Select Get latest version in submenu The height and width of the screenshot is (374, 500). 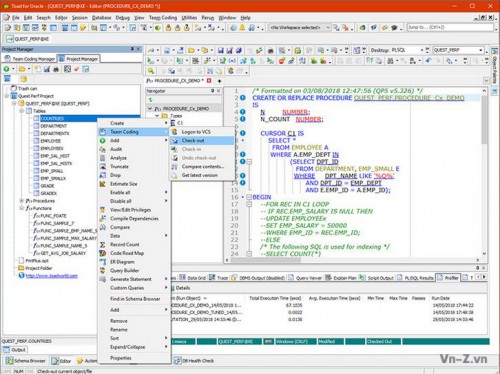202,175
